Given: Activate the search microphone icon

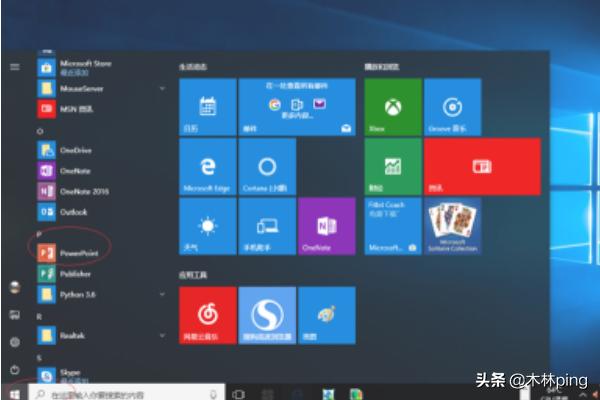Looking at the screenshot, I should (213, 394).
